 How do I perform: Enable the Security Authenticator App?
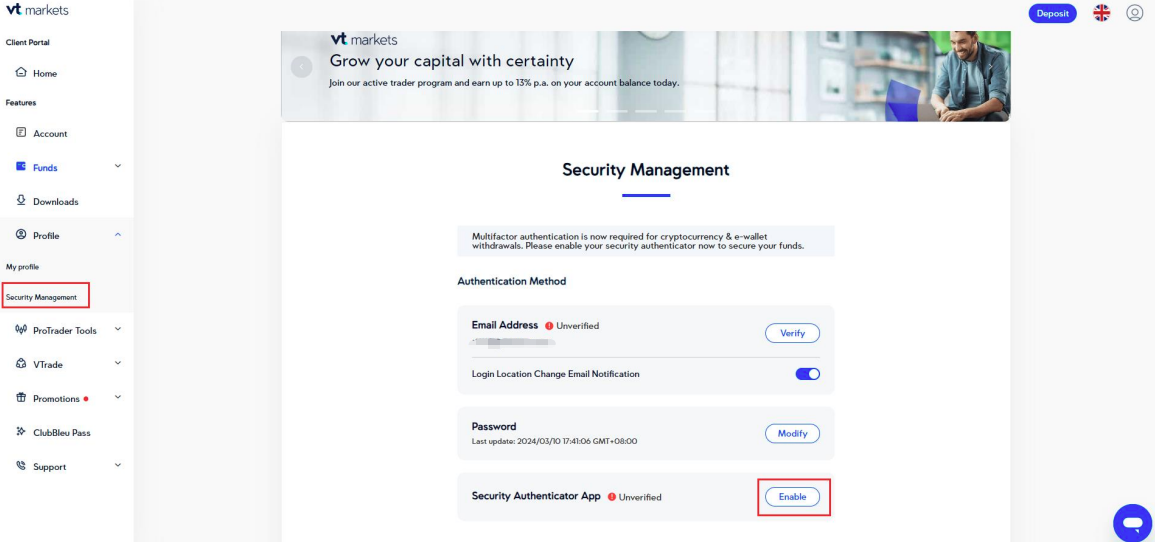pos(792,497)
